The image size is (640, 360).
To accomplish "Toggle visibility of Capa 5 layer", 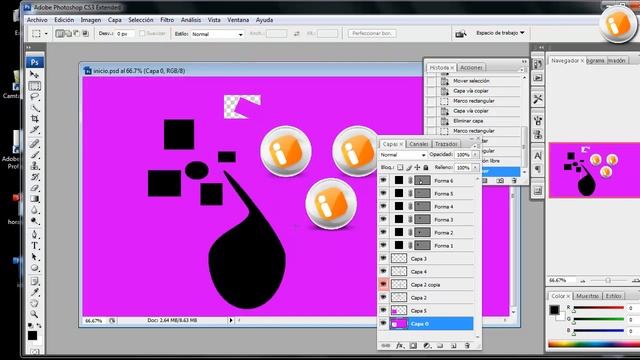I will coord(383,310).
